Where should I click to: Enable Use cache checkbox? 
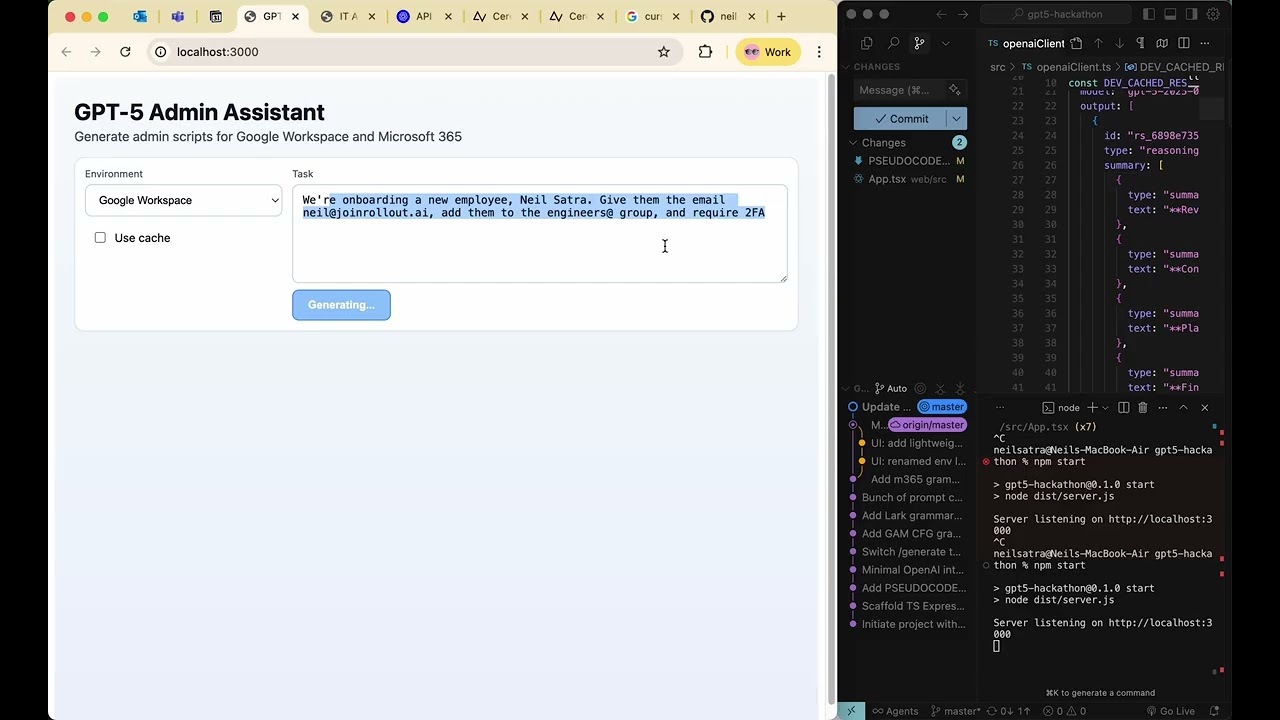click(x=100, y=238)
